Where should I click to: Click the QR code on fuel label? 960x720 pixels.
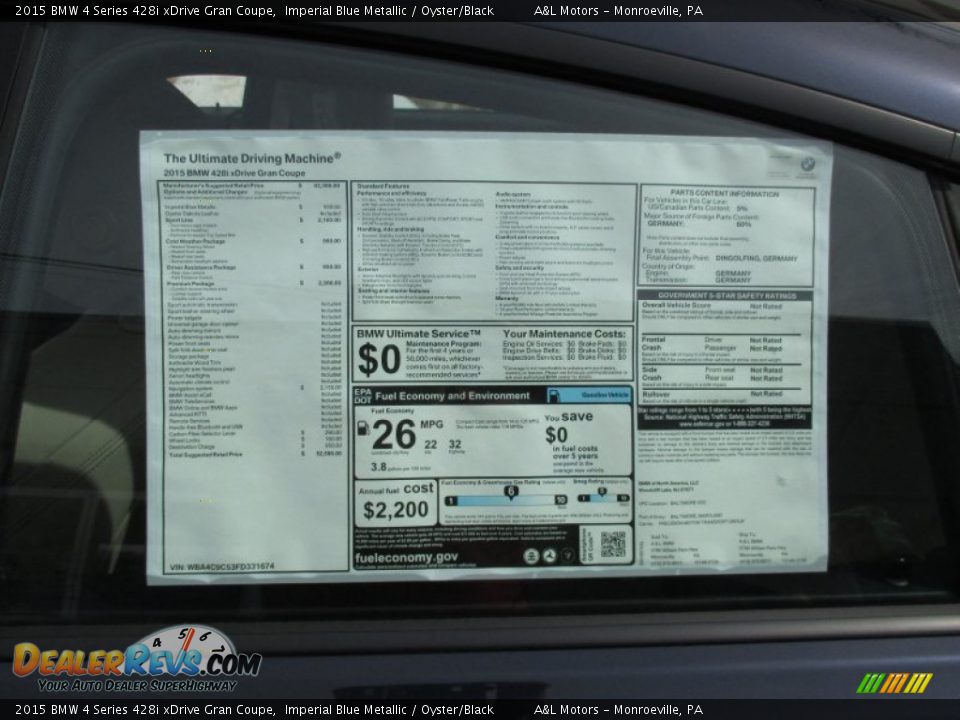(x=612, y=544)
